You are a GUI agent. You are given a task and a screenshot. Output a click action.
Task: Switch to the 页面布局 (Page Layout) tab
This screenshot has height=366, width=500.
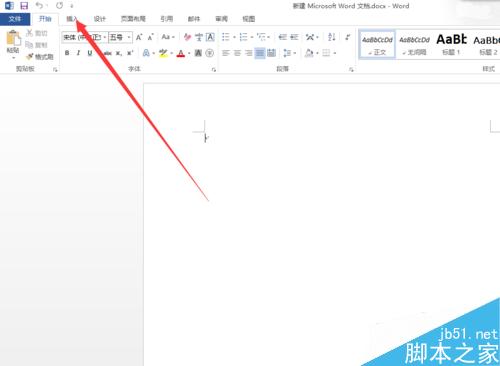coord(133,19)
